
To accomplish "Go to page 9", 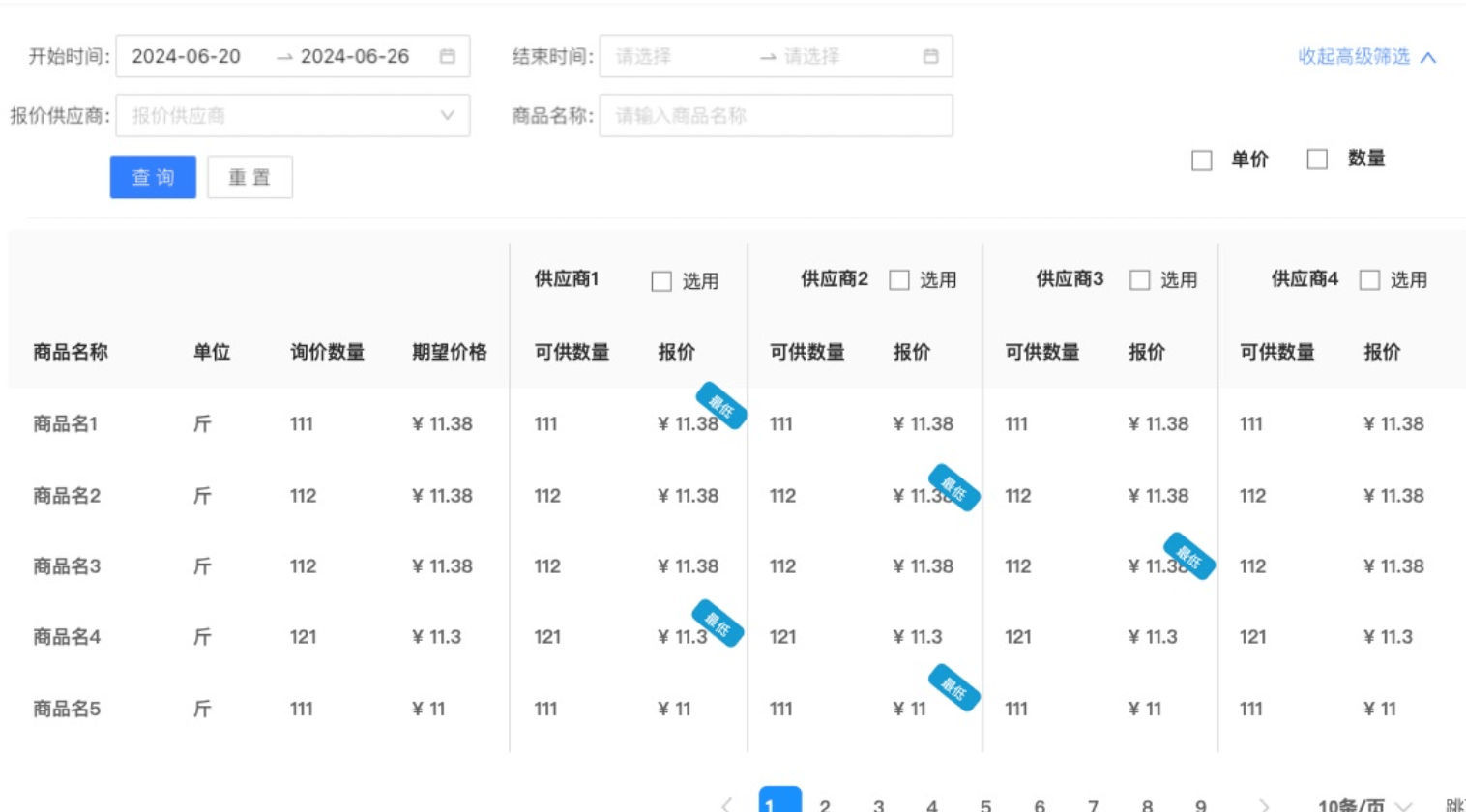I will [1200, 804].
